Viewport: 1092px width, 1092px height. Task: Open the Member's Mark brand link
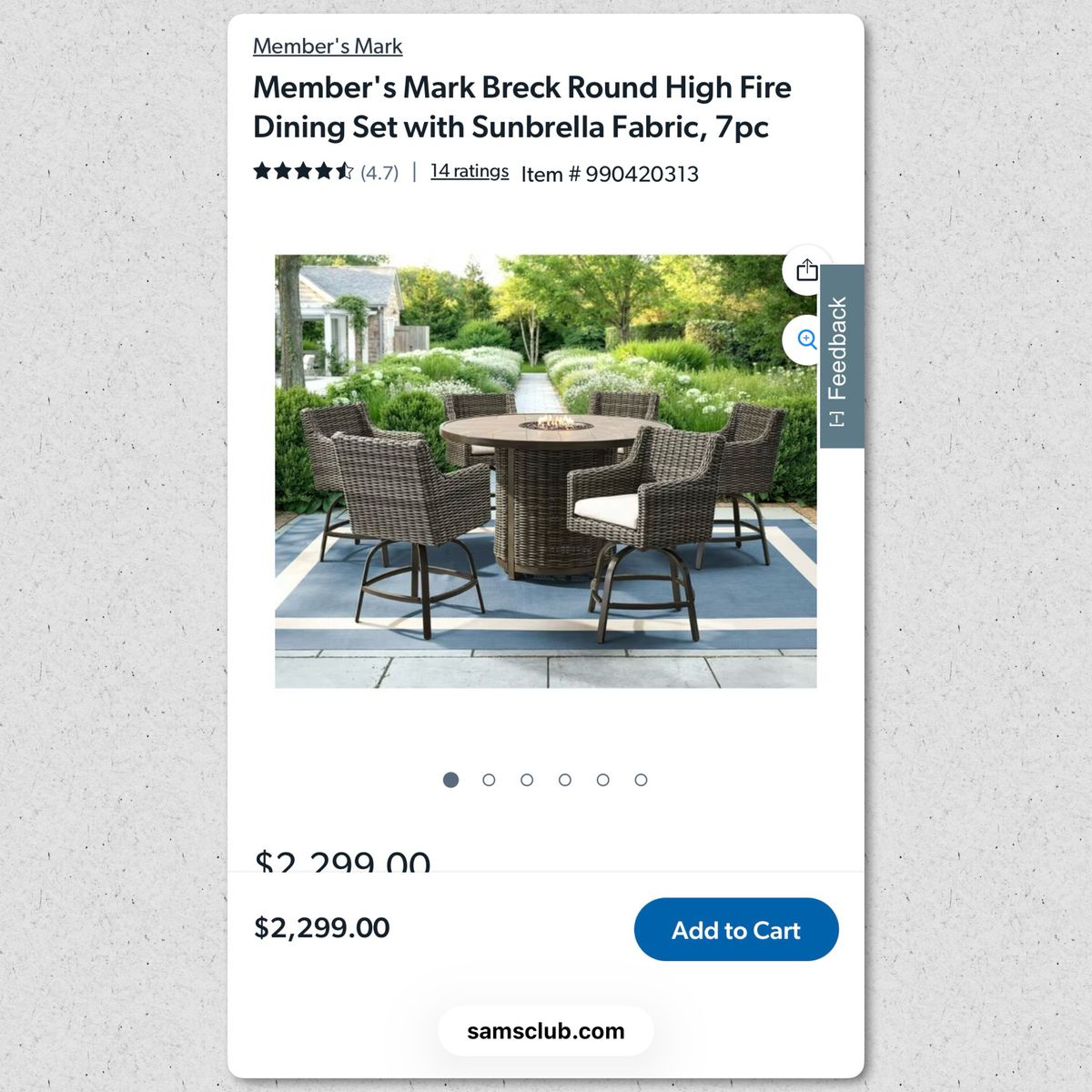point(328,46)
